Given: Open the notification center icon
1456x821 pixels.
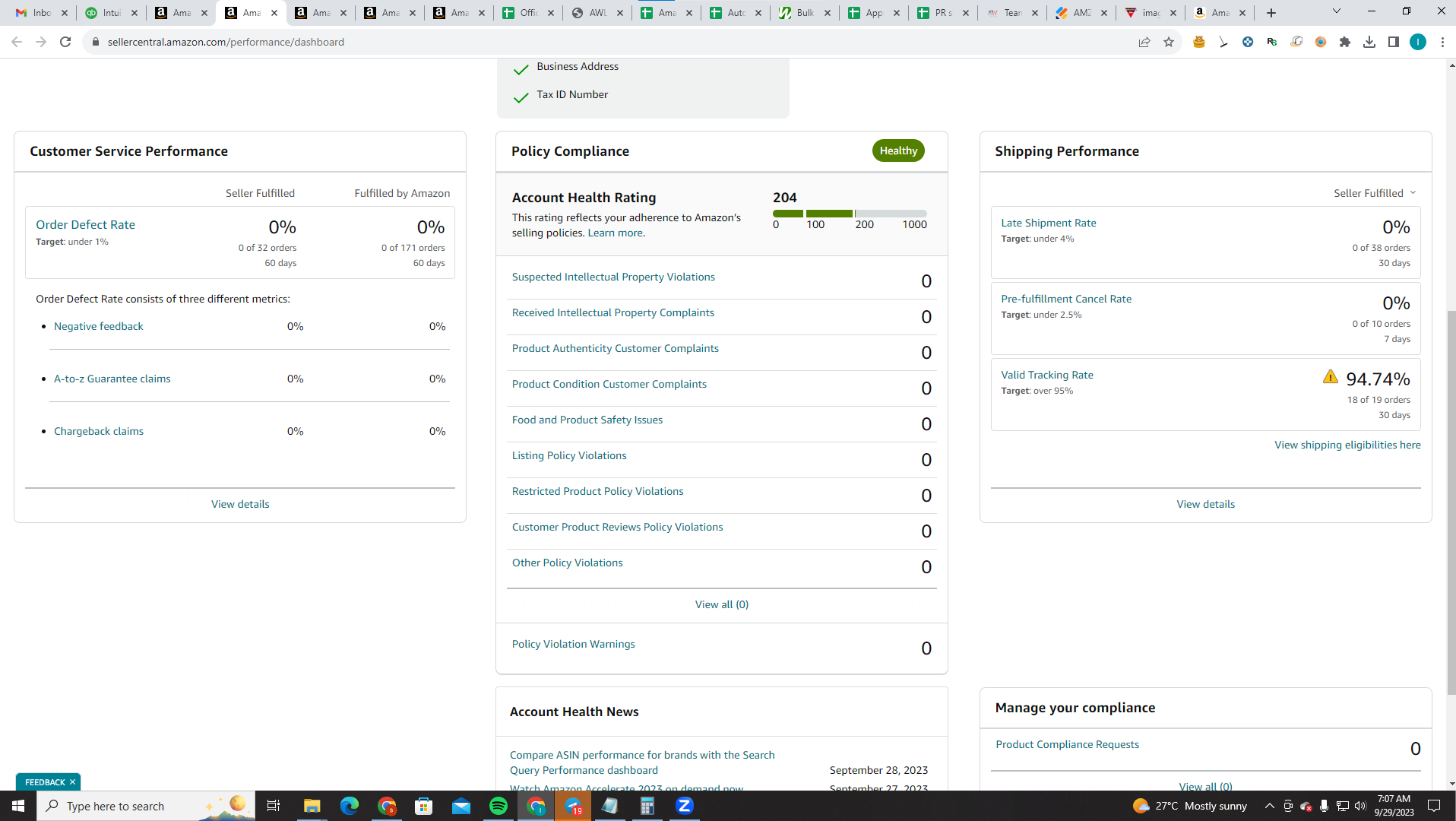Looking at the screenshot, I should [x=1434, y=806].
